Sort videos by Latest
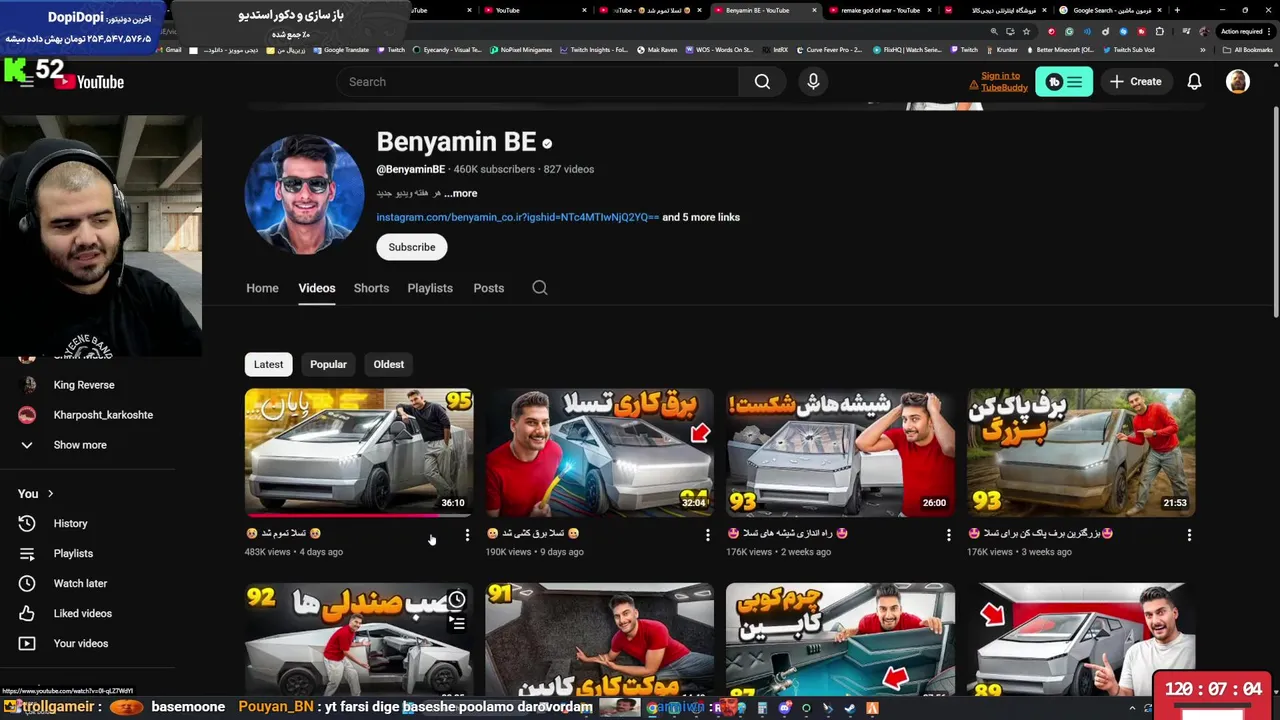 (x=268, y=364)
